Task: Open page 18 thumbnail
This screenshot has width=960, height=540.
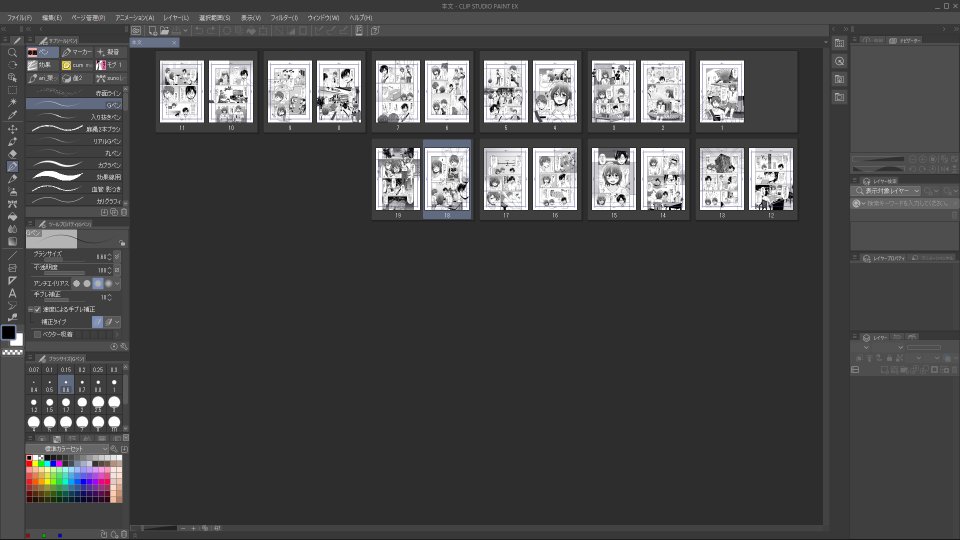Action: coord(447,179)
